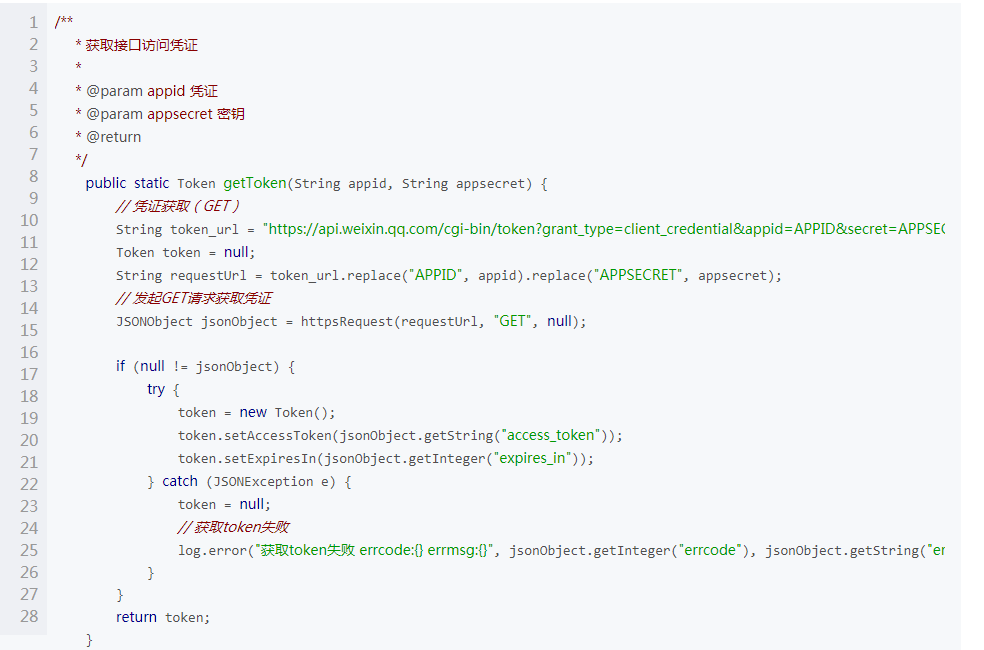
Task: Click the "expires_in" string literal
Action: [x=535, y=459]
